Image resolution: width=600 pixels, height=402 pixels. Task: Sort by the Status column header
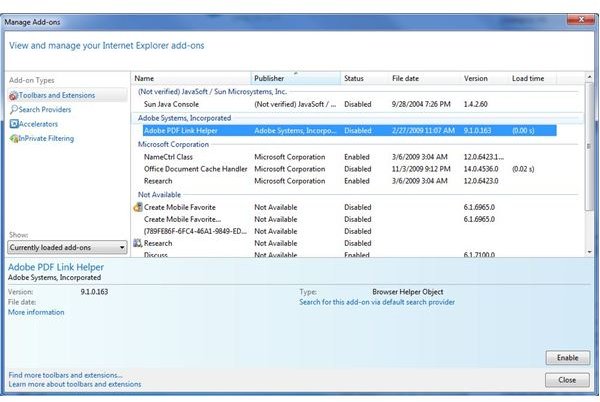coord(364,78)
